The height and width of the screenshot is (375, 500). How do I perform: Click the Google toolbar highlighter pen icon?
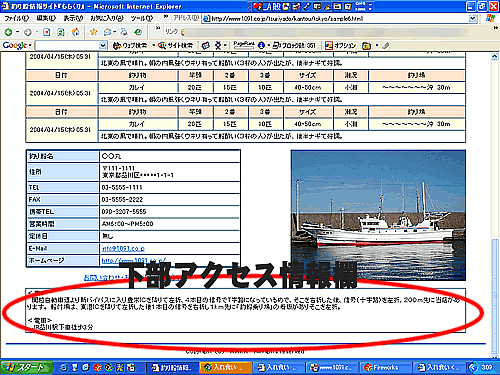point(386,45)
